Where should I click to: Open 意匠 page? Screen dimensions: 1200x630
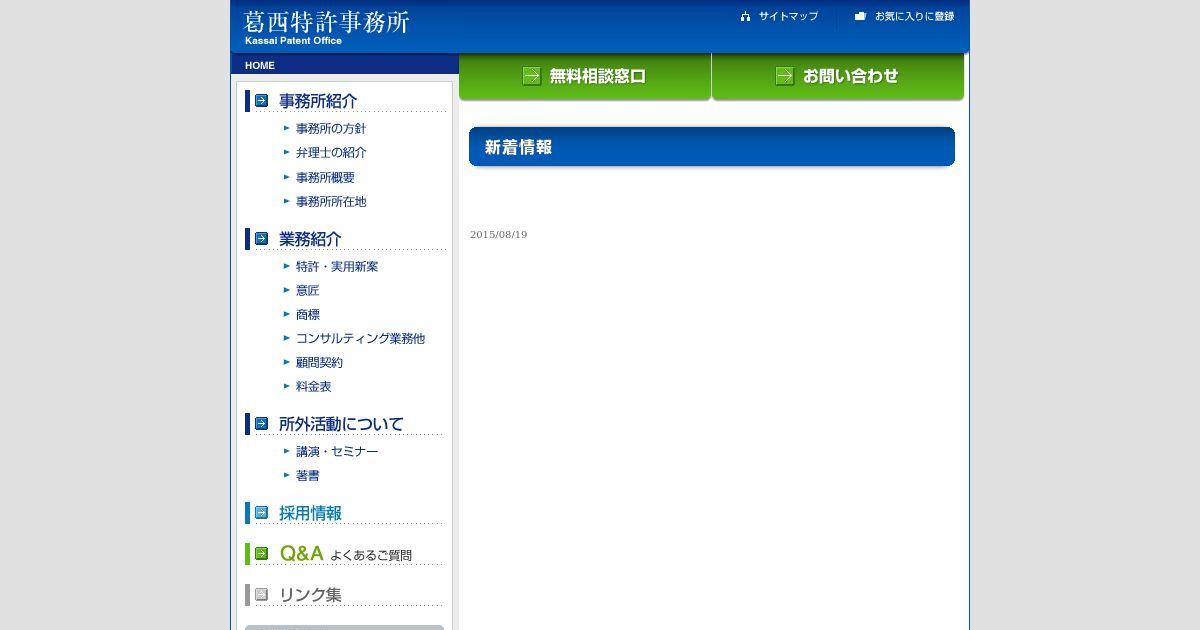point(308,291)
